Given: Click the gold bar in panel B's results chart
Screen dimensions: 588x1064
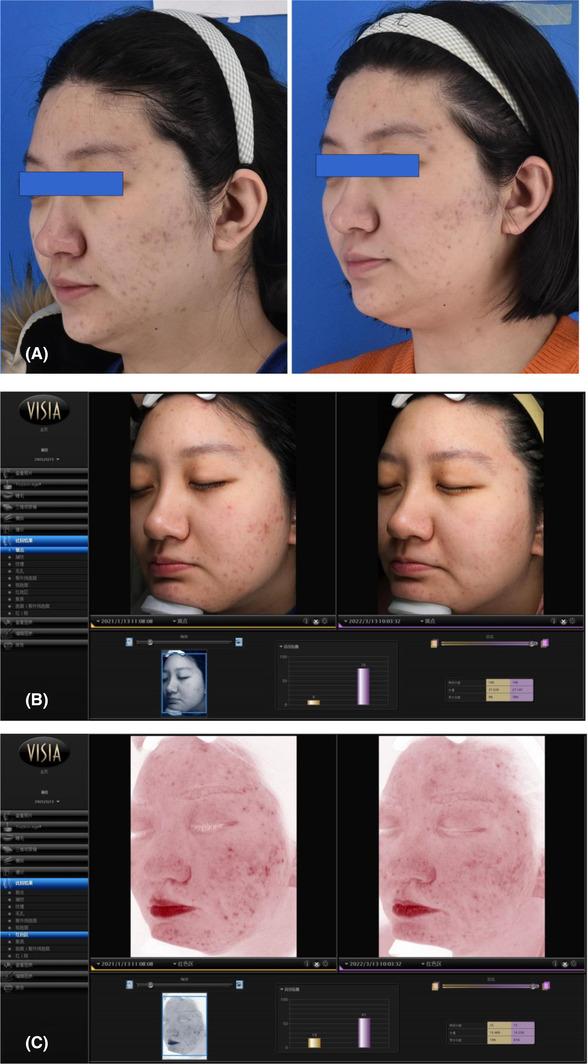Looking at the screenshot, I should 314,702.
